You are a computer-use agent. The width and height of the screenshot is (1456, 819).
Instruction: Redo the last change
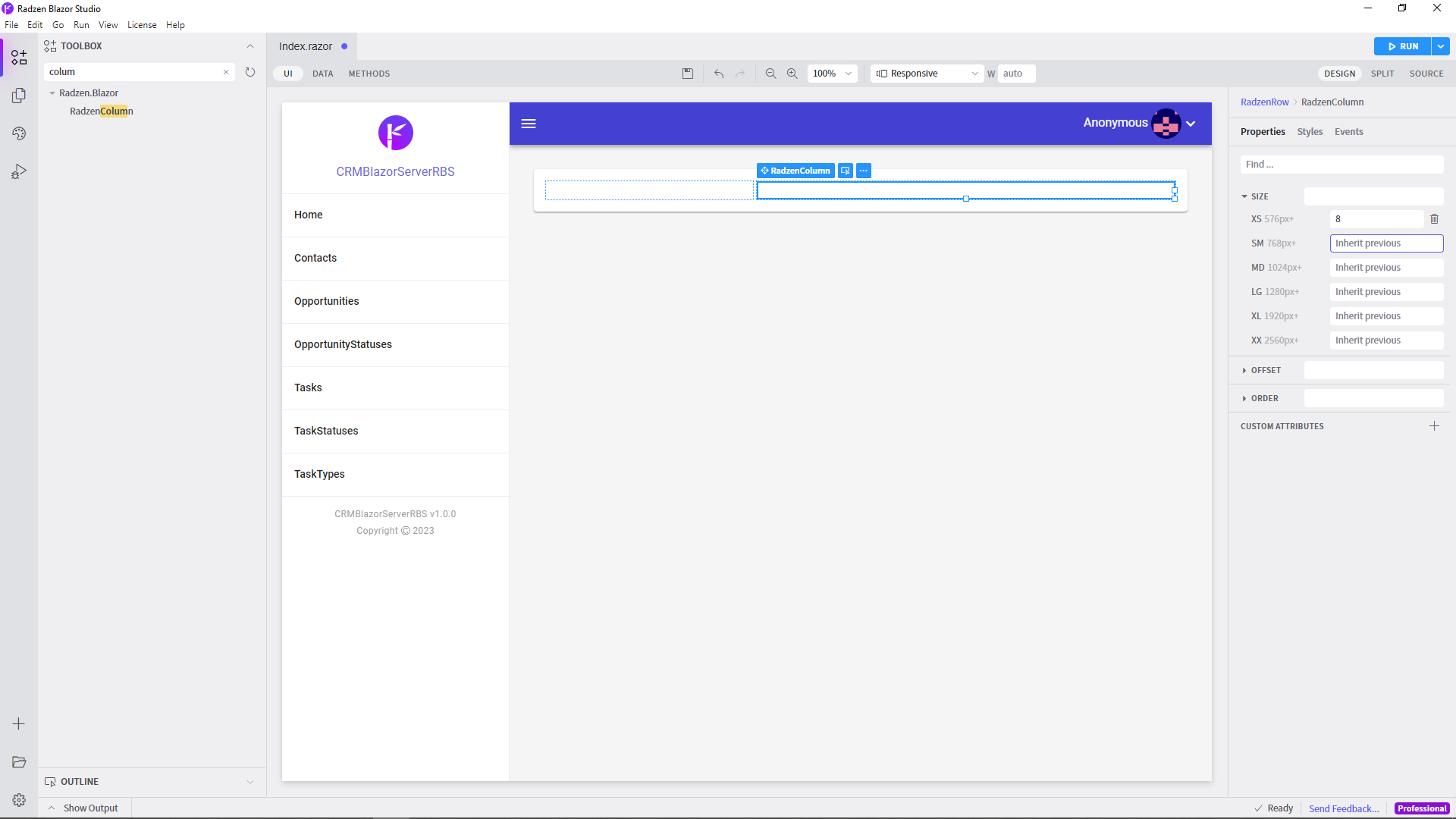coord(740,74)
